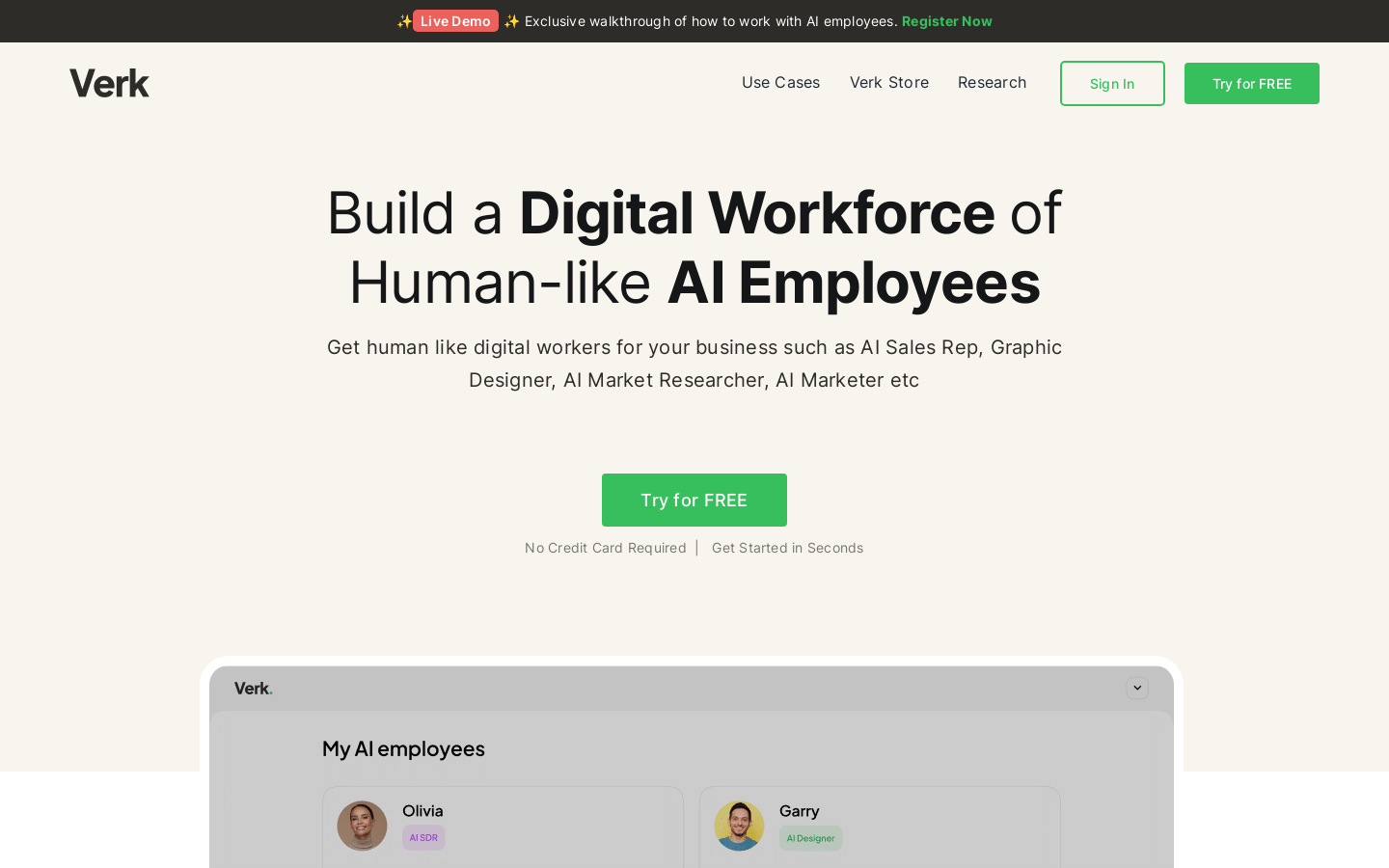Click the large center Try for FREE button
Screen dimensions: 1389x868
click(694, 500)
